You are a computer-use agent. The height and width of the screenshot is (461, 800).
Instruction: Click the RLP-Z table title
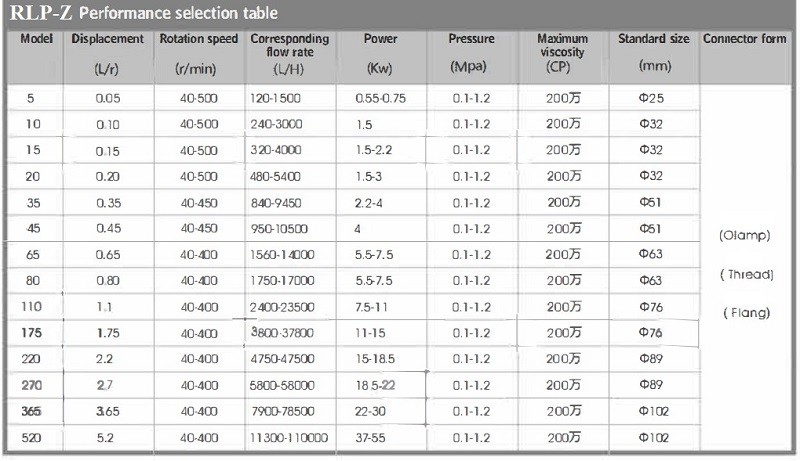[x=142, y=14]
